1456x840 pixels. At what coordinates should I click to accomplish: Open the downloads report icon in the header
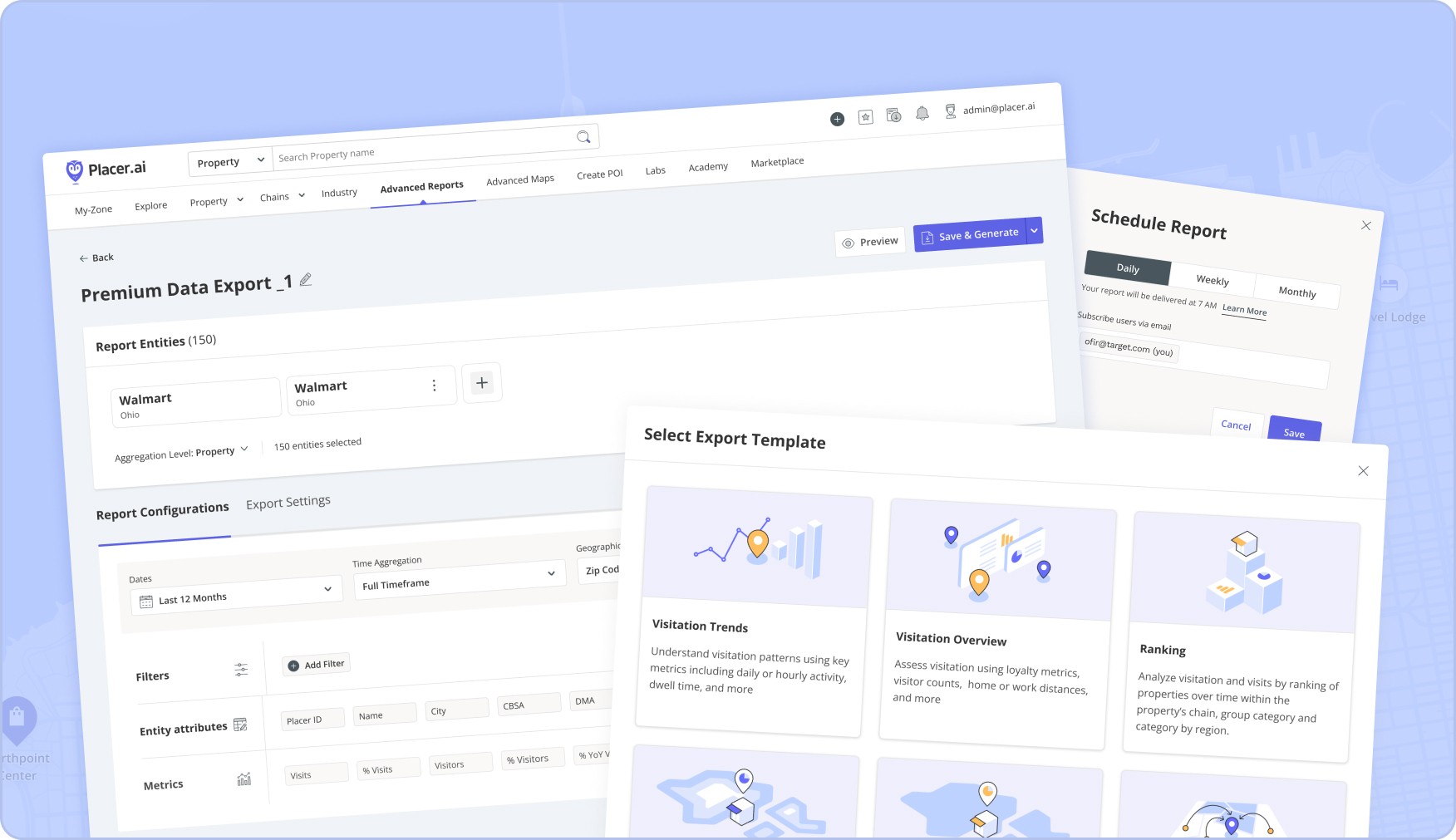coord(893,115)
